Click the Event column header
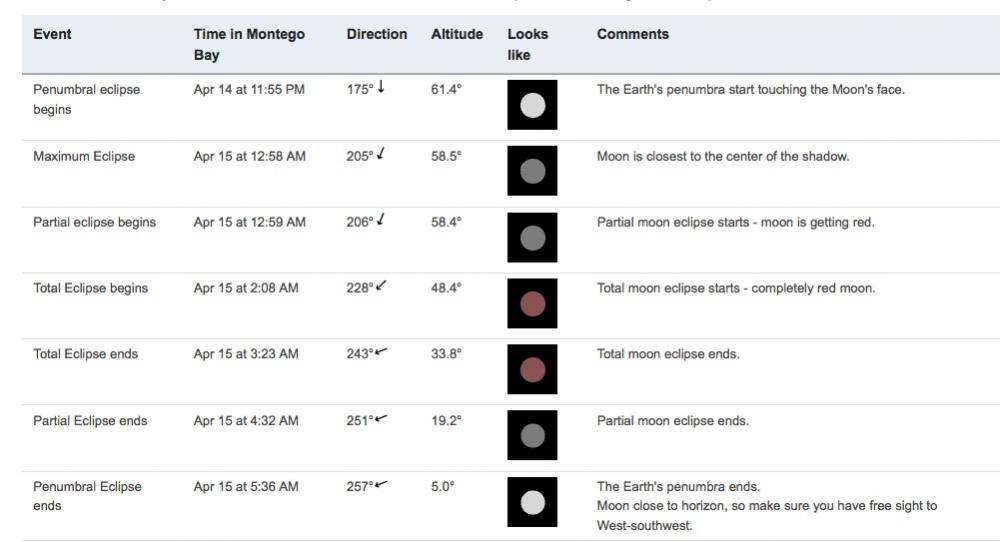1000x542 pixels. 52,34
